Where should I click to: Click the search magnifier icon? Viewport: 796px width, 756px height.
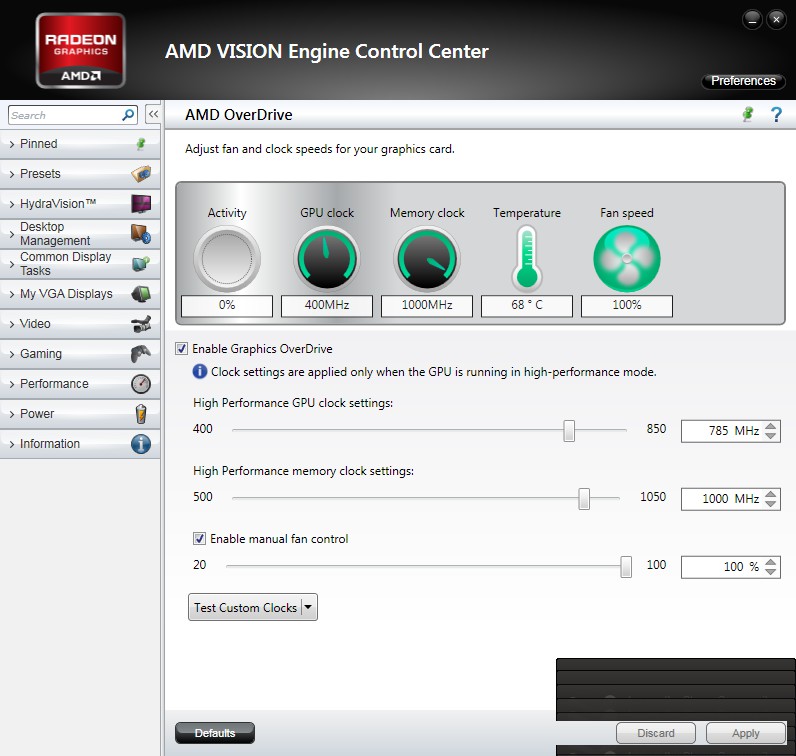[128, 115]
